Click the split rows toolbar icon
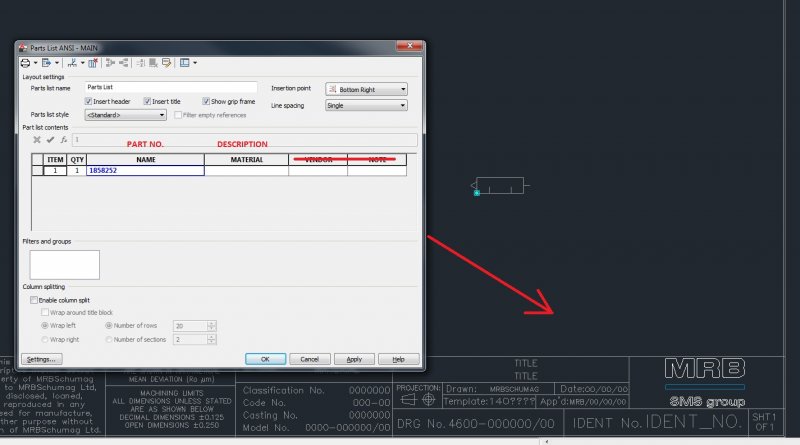 [124, 63]
